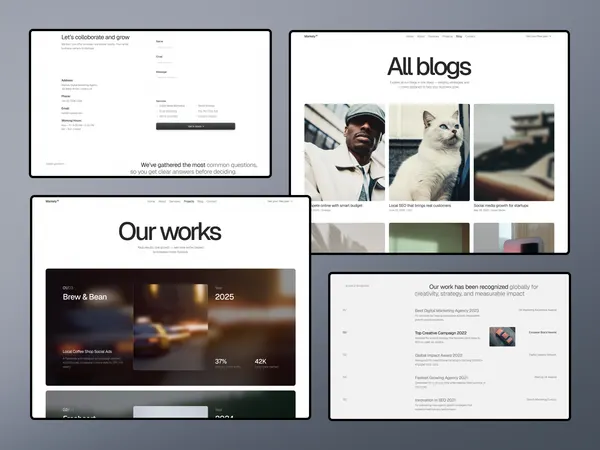Open Home in the works page navigation
Screen dimensions: 600x450
(151, 201)
